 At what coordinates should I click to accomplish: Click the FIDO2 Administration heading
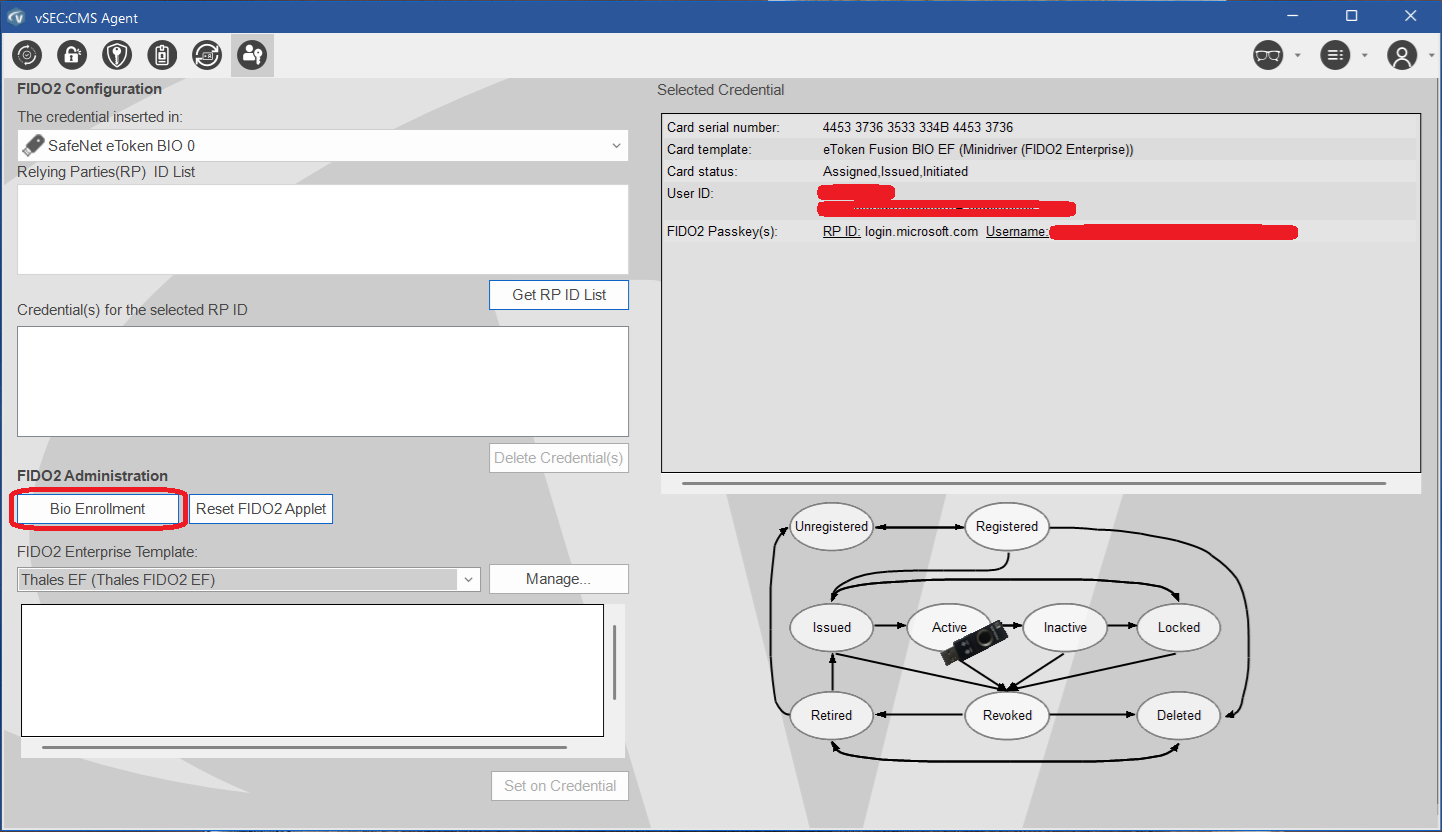pos(92,476)
